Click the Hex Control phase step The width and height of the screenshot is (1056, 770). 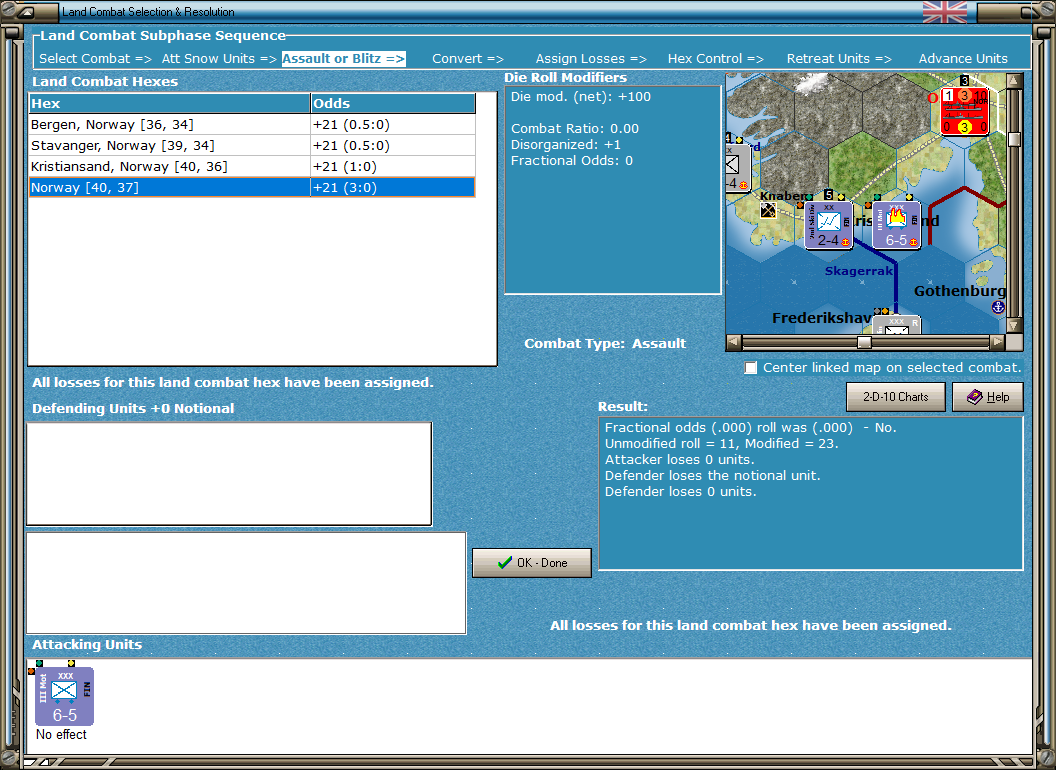(x=716, y=59)
